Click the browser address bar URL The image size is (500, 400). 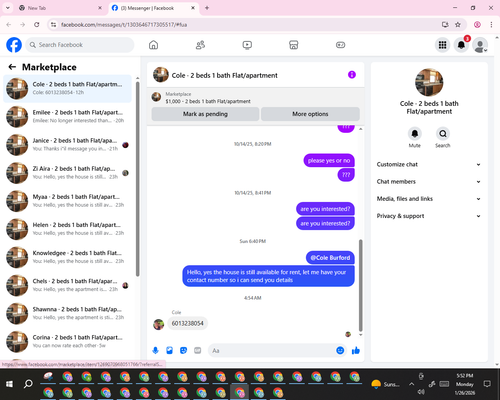point(124,25)
